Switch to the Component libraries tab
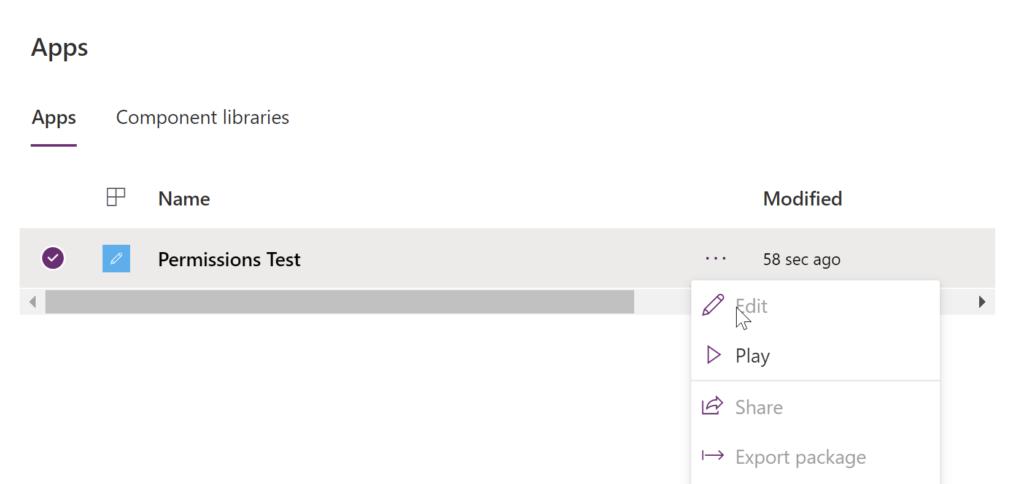 202,118
